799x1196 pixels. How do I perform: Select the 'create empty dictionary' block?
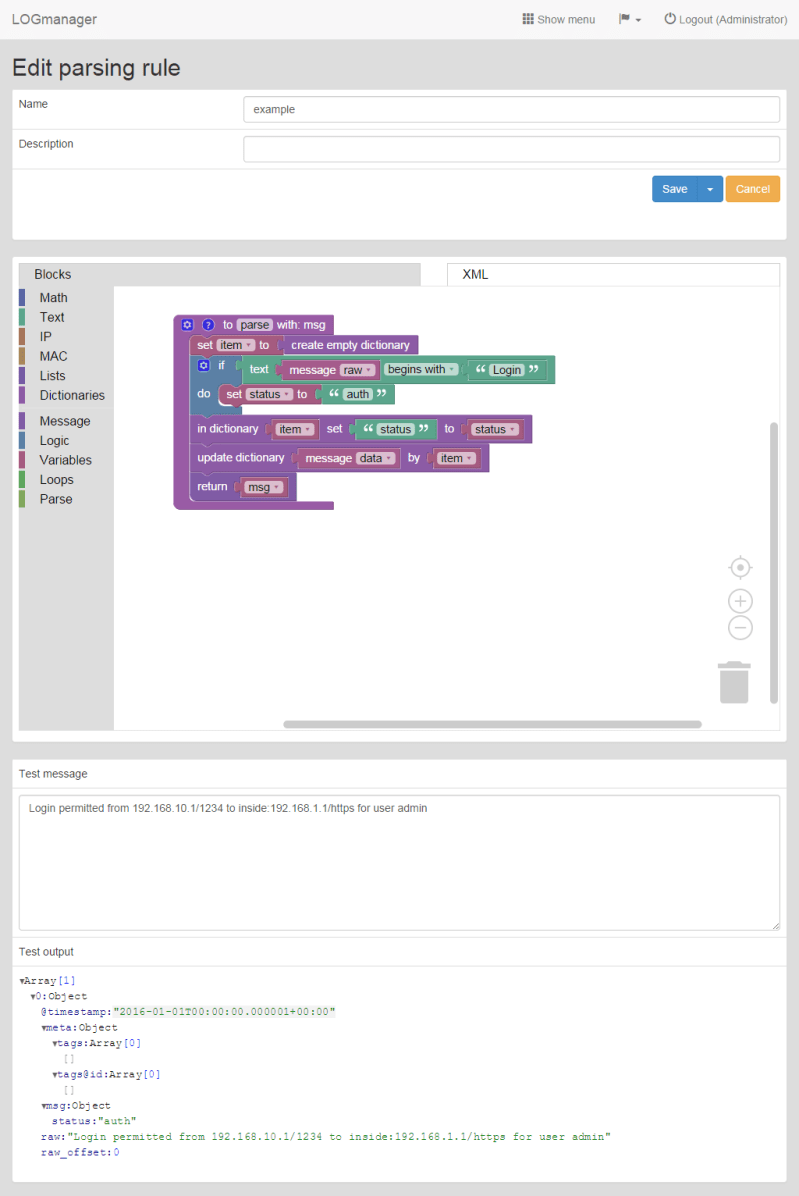(350, 345)
